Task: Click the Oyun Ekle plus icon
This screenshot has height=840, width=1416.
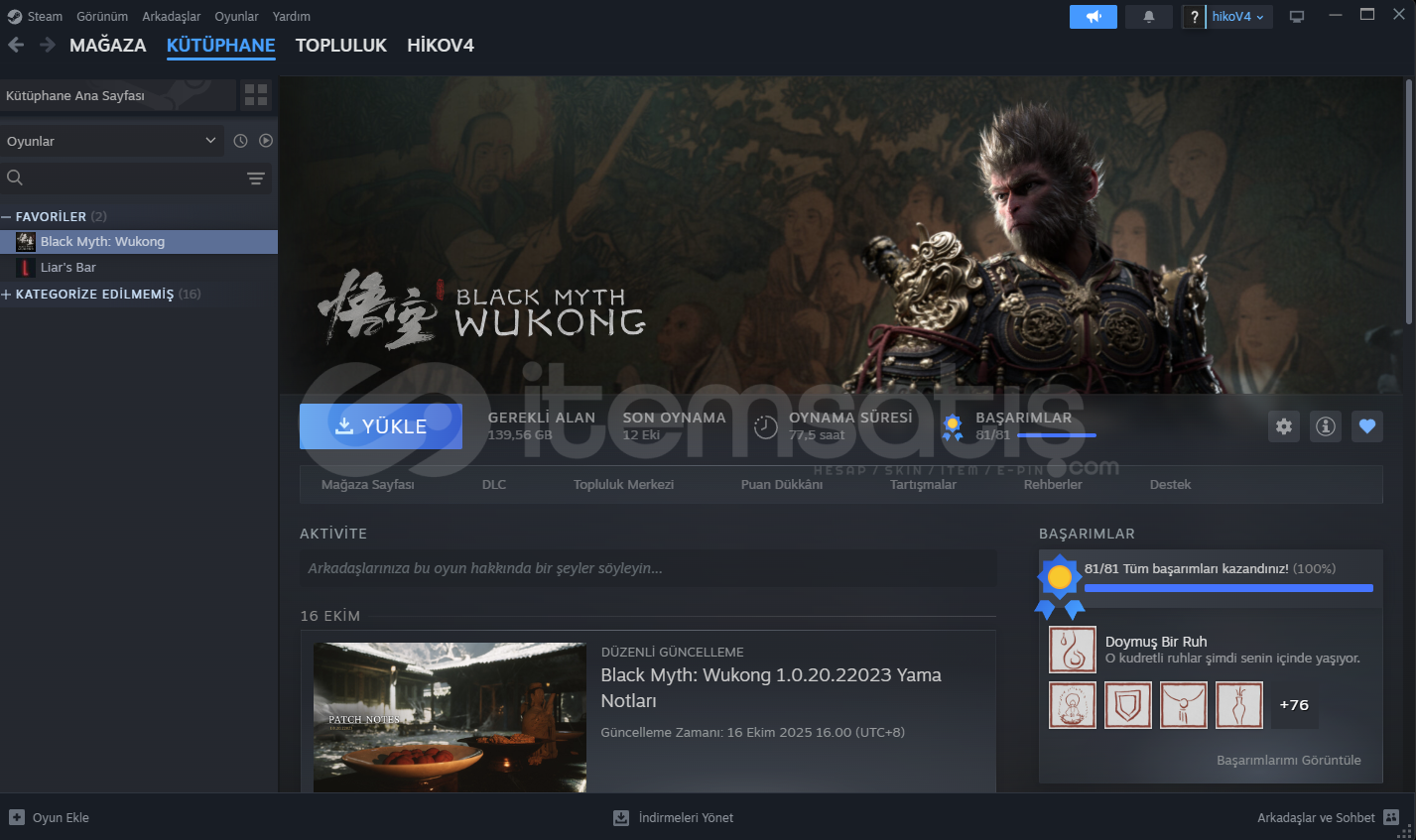Action: 17,817
